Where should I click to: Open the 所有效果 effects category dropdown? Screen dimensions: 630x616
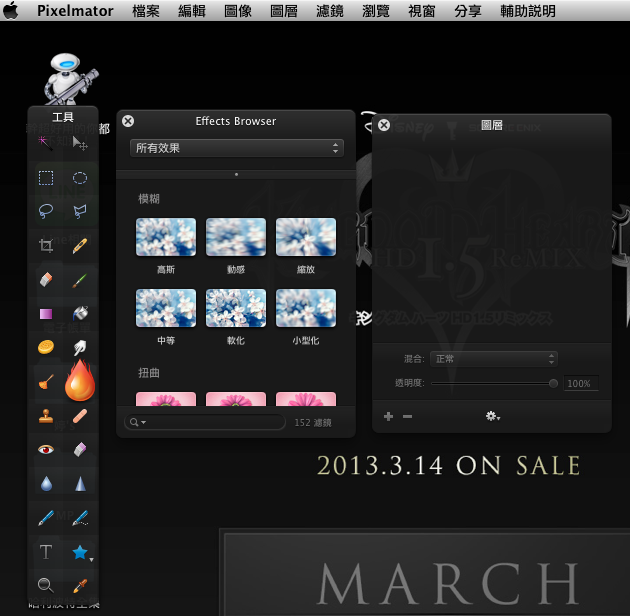[237, 148]
